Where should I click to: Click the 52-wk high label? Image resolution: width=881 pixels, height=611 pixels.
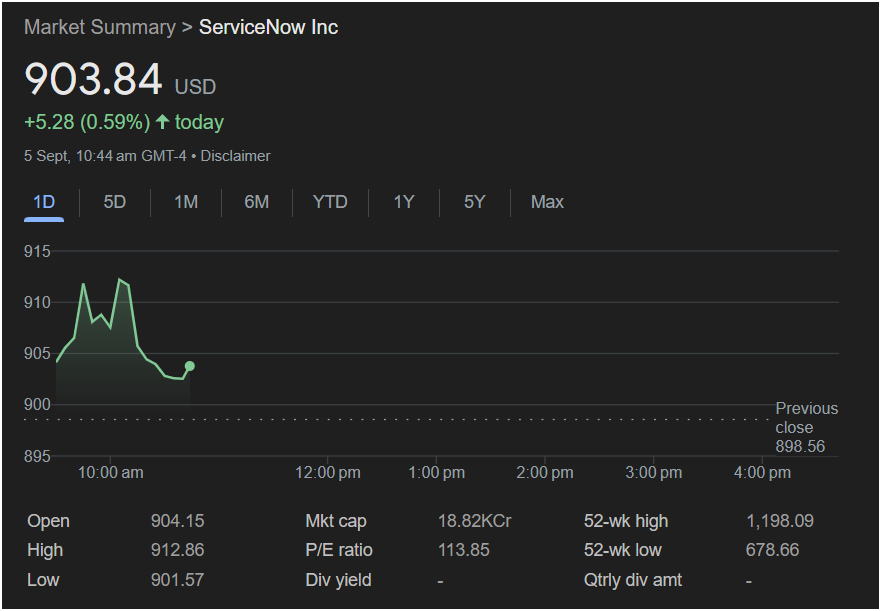tap(626, 521)
